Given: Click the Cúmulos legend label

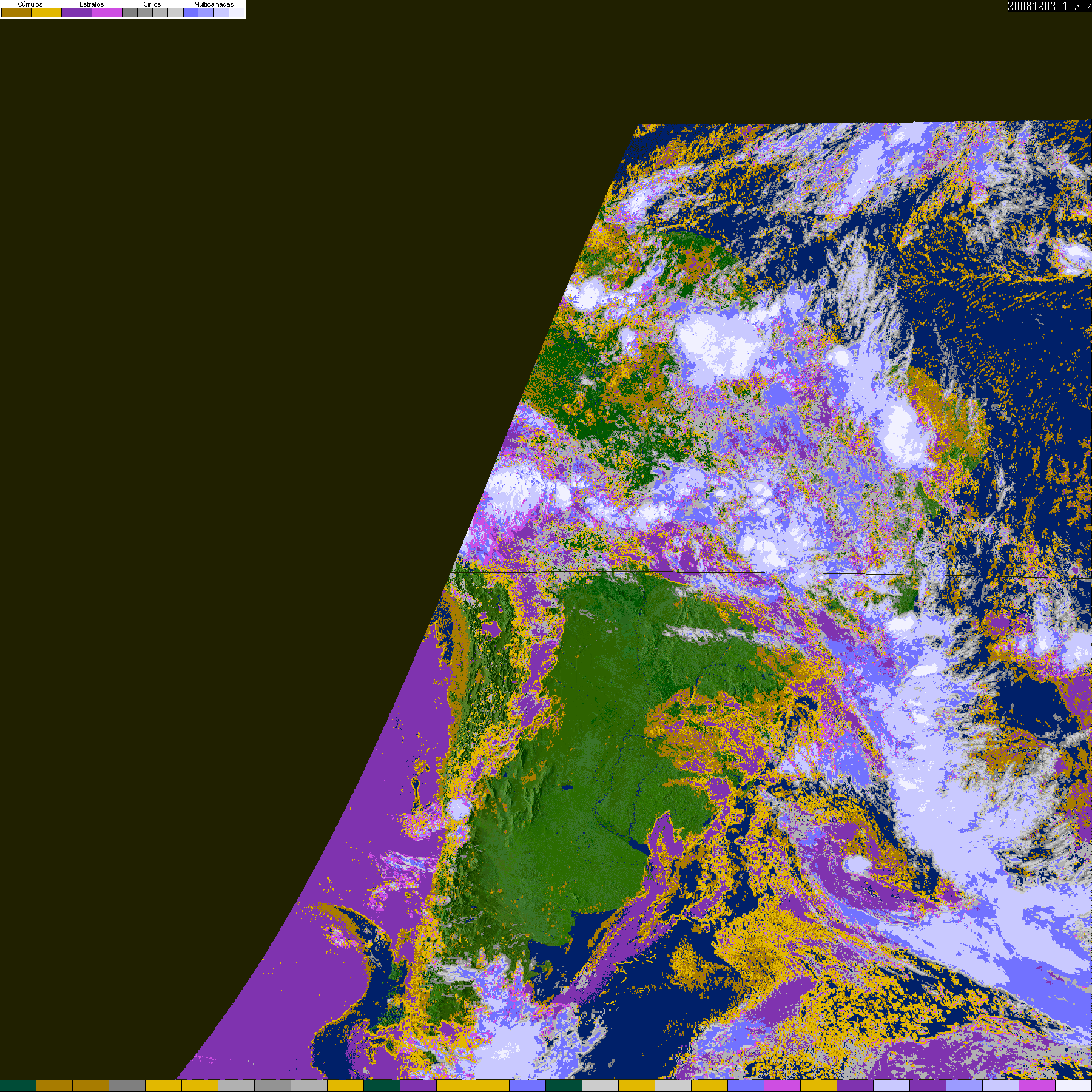Looking at the screenshot, I should pyautogui.click(x=30, y=4).
